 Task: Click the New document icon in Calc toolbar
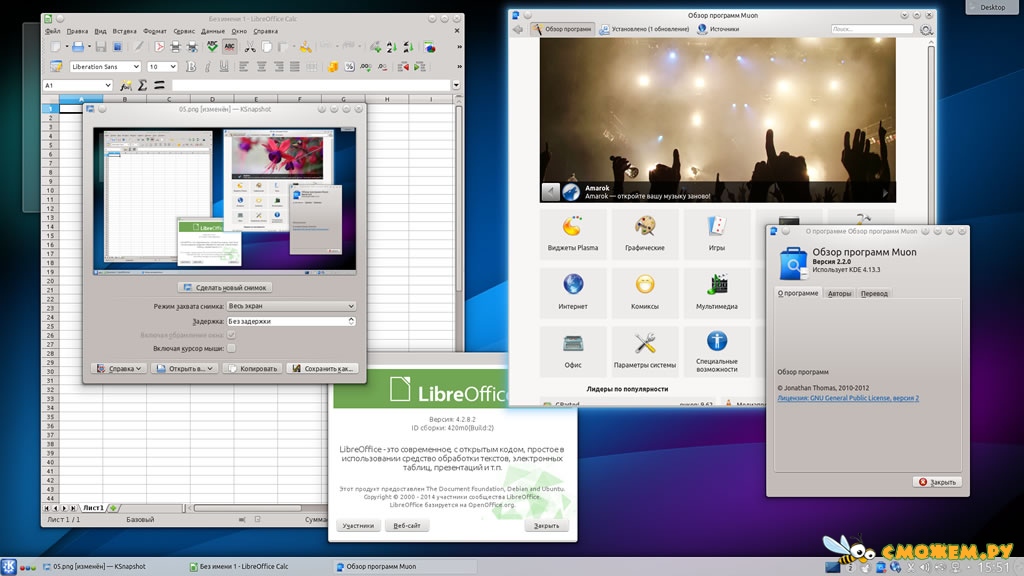(x=55, y=47)
